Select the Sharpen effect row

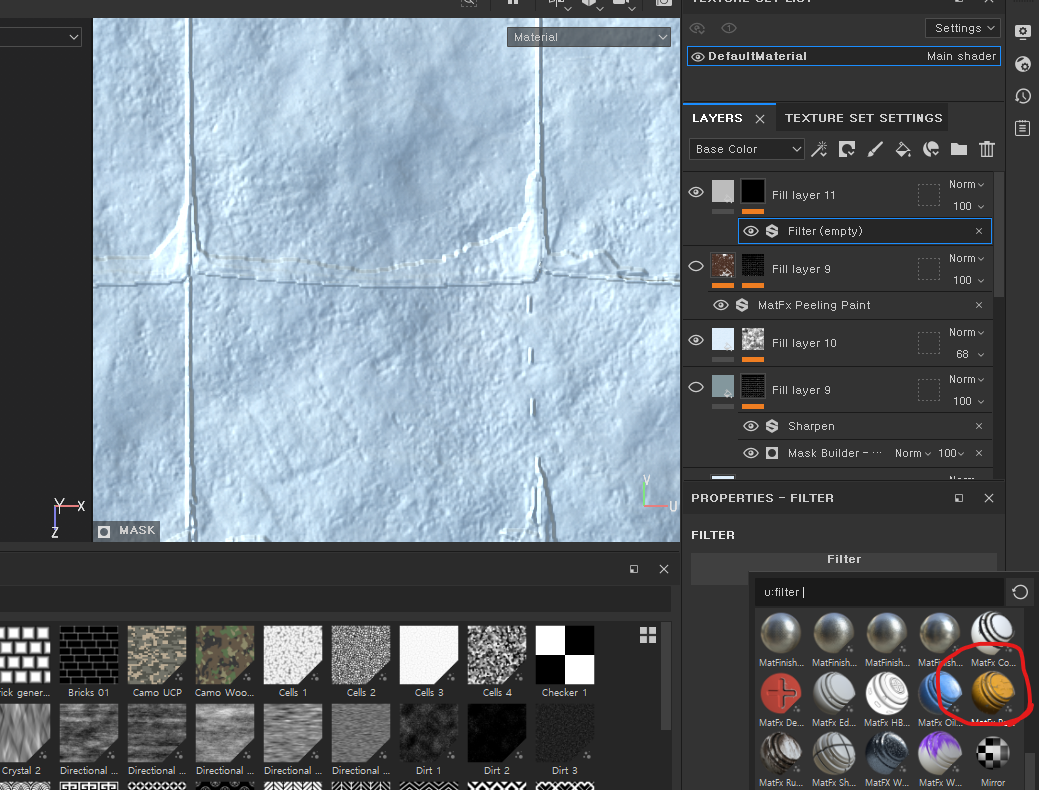click(x=865, y=426)
